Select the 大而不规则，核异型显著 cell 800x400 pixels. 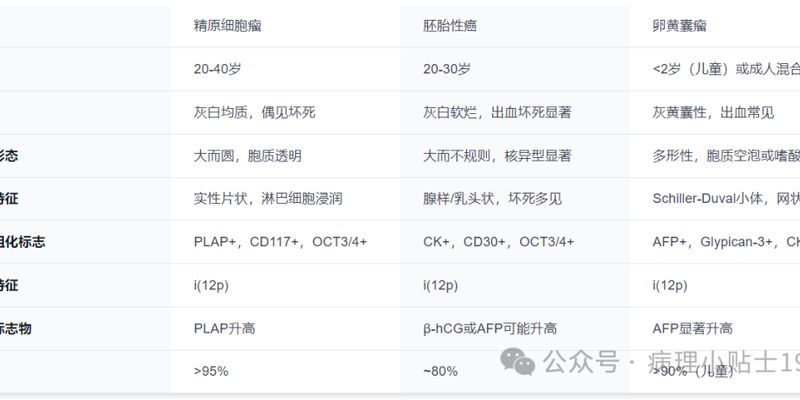click(497, 156)
